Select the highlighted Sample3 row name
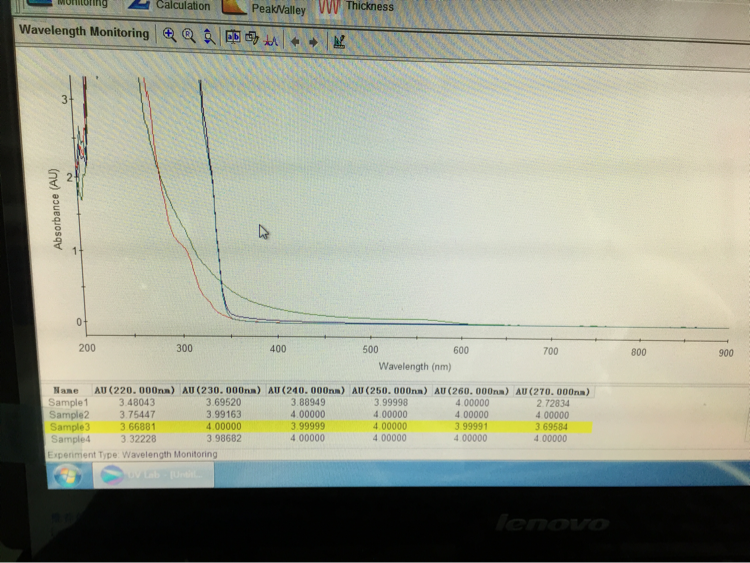The width and height of the screenshot is (750, 563). click(x=69, y=427)
